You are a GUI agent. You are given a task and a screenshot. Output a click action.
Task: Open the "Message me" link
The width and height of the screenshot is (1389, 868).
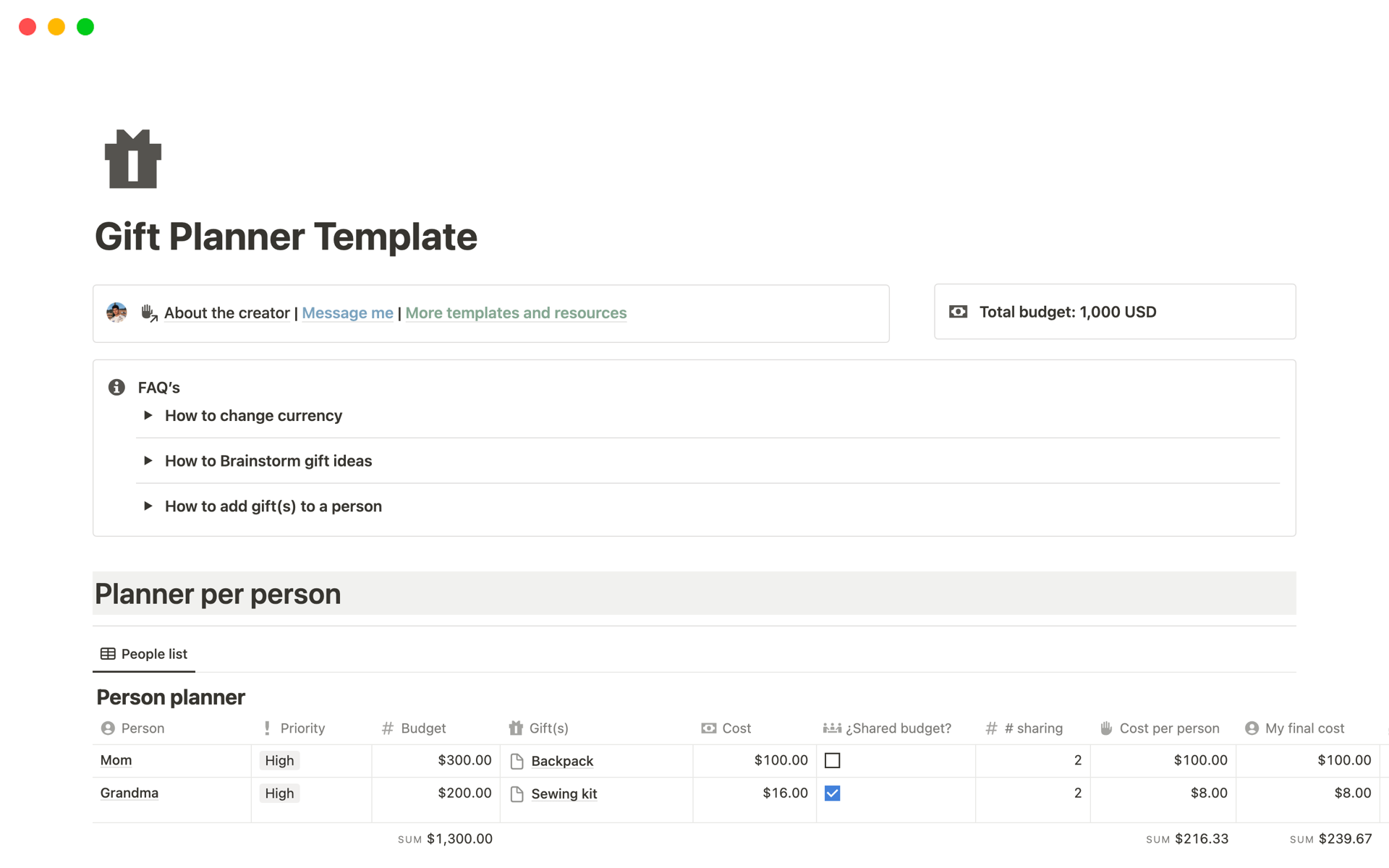[347, 312]
